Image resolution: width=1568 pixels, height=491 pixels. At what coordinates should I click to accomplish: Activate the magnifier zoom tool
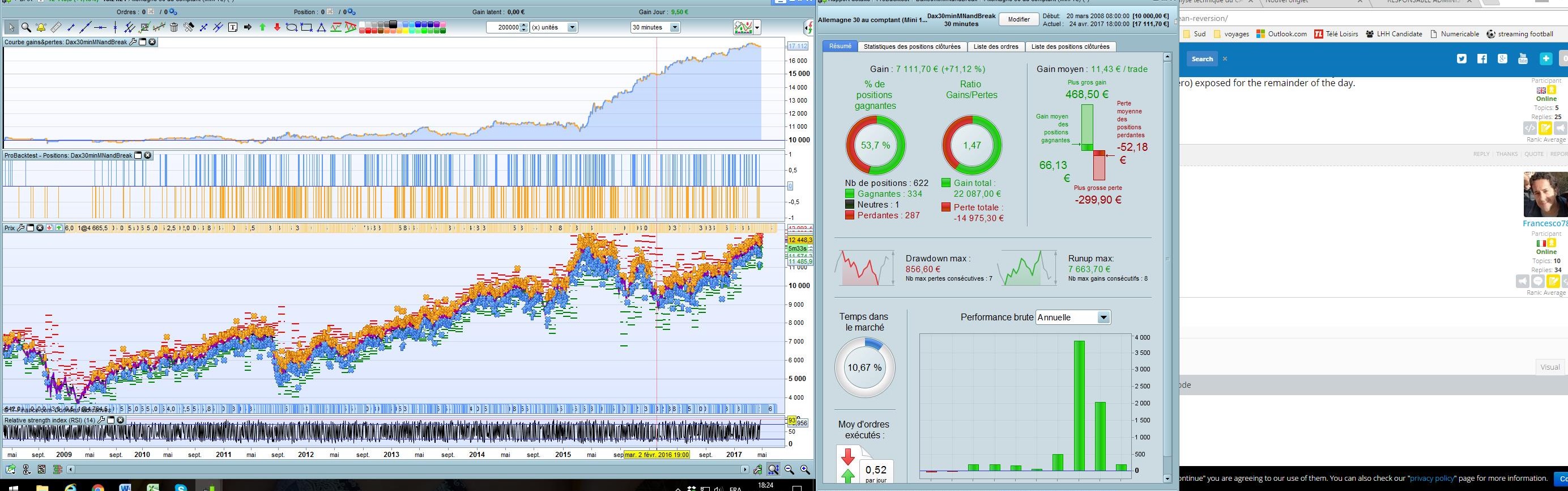[x=26, y=27]
